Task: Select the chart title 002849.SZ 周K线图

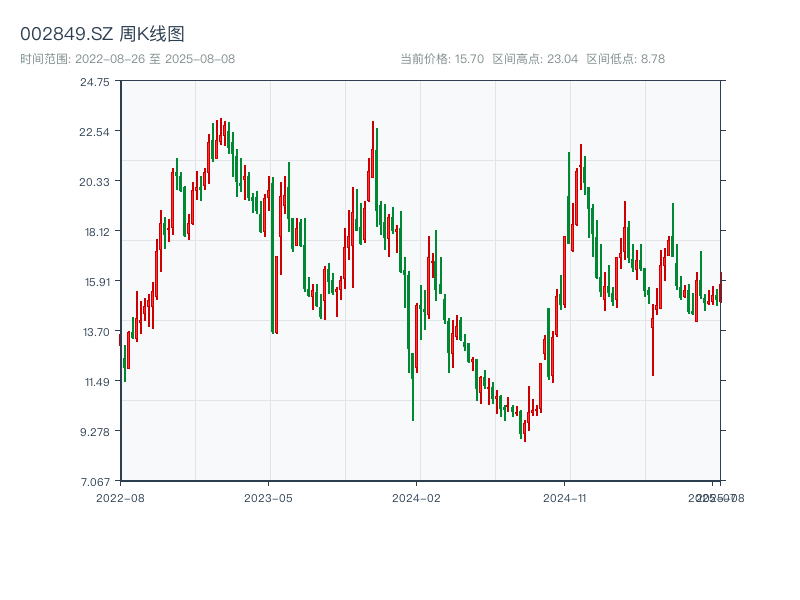Action: (102, 34)
